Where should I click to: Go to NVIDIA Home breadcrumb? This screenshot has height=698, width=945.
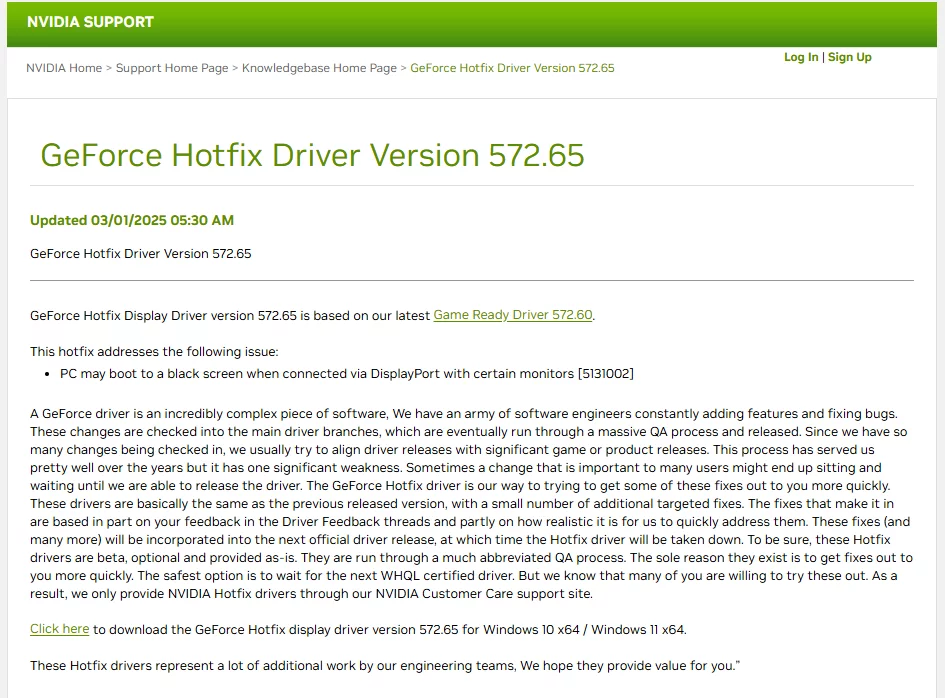pyautogui.click(x=64, y=68)
